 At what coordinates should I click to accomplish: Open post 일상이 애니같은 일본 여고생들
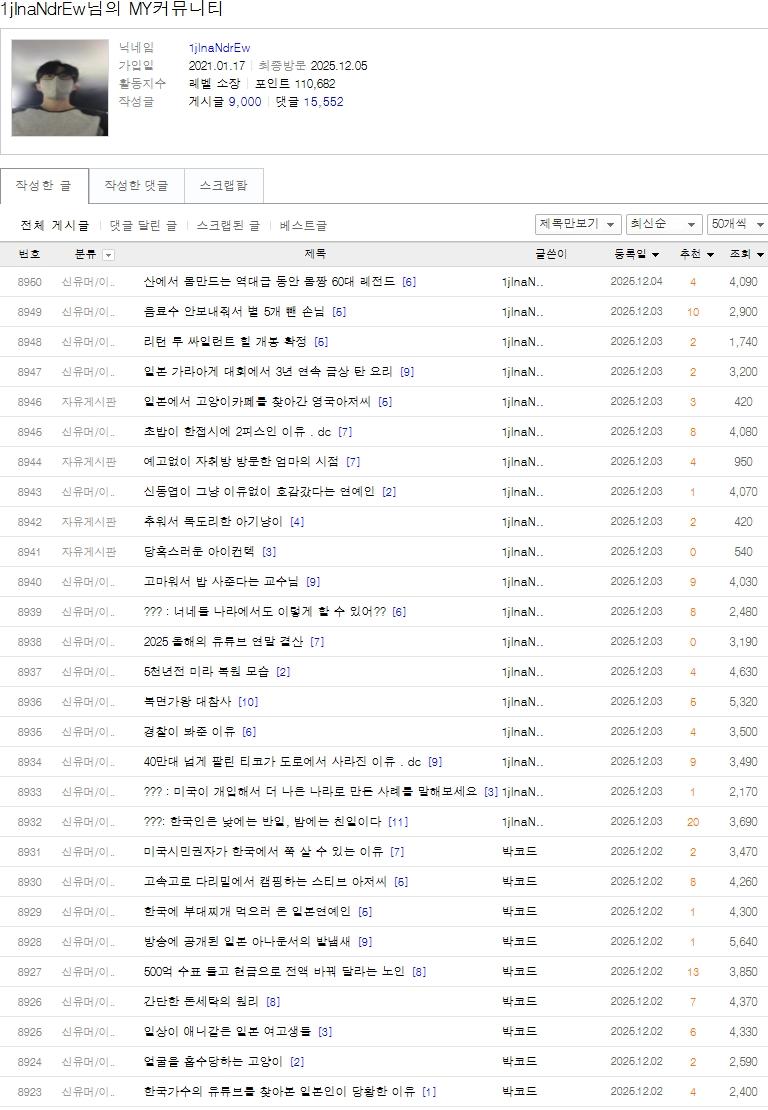tap(227, 1031)
